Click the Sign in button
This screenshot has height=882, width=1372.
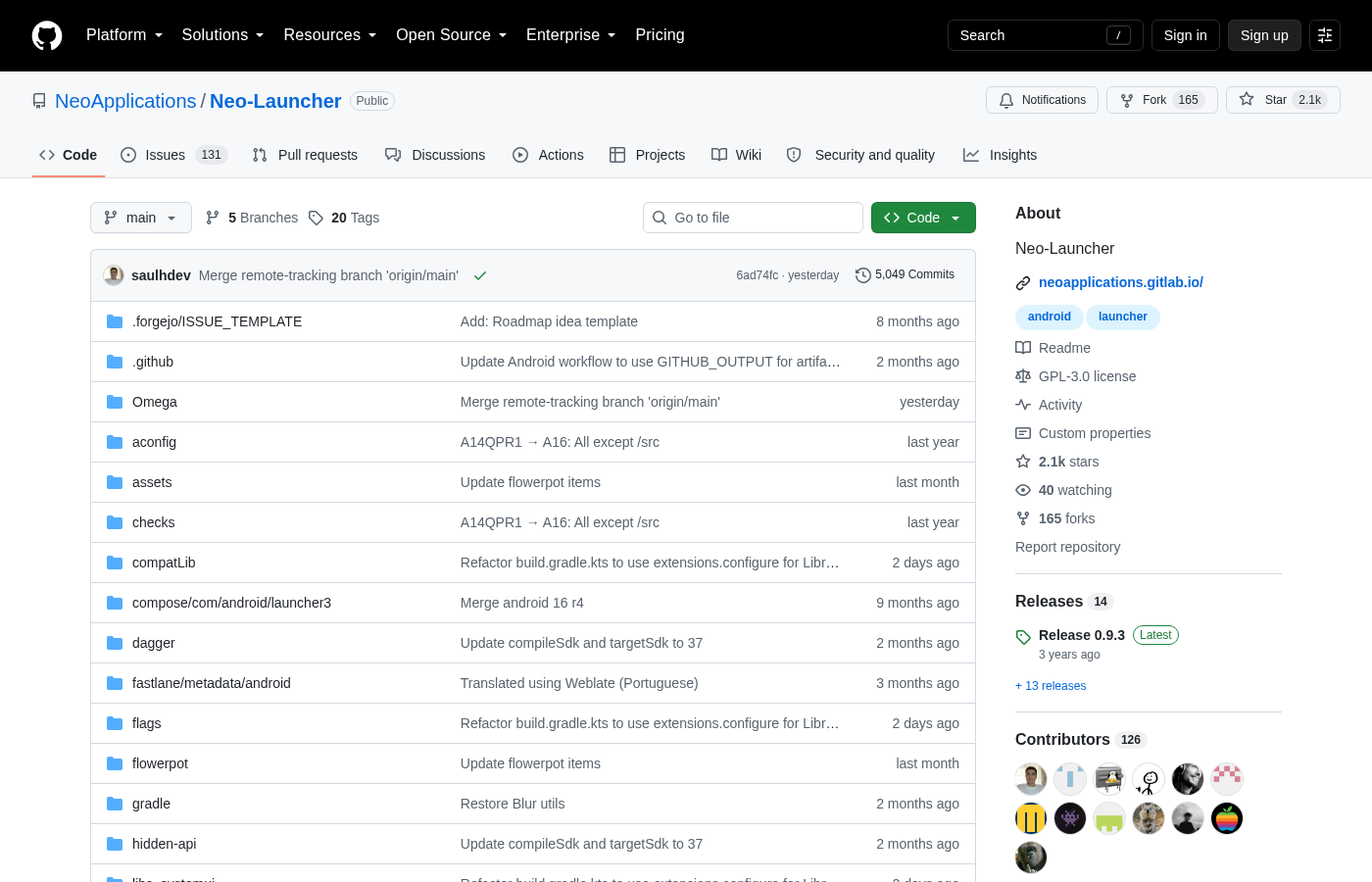(1186, 35)
